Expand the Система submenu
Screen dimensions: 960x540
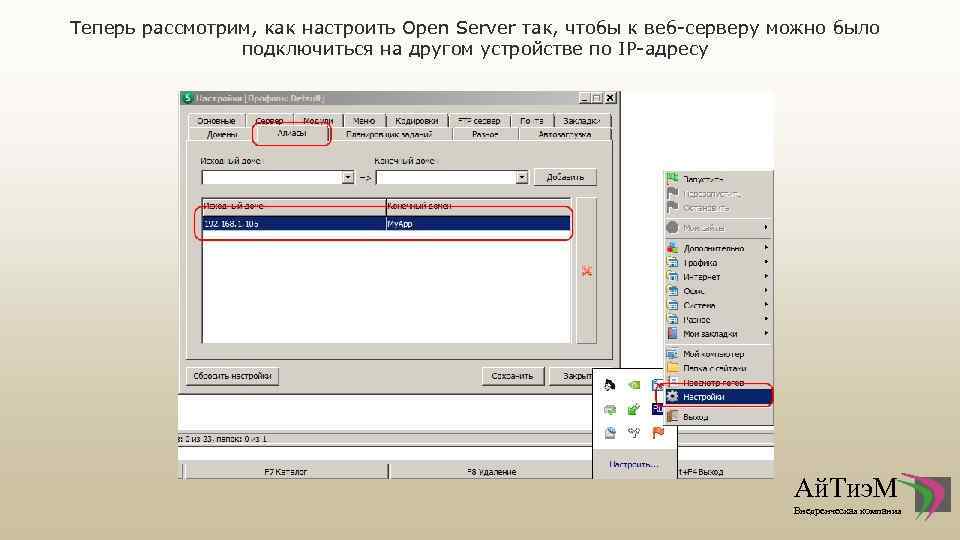point(718,305)
